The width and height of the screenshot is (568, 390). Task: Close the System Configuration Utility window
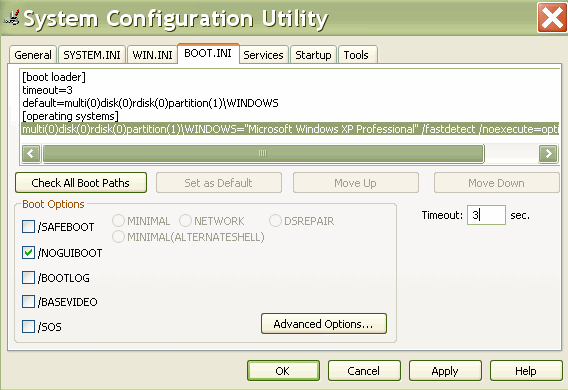click(552, 17)
